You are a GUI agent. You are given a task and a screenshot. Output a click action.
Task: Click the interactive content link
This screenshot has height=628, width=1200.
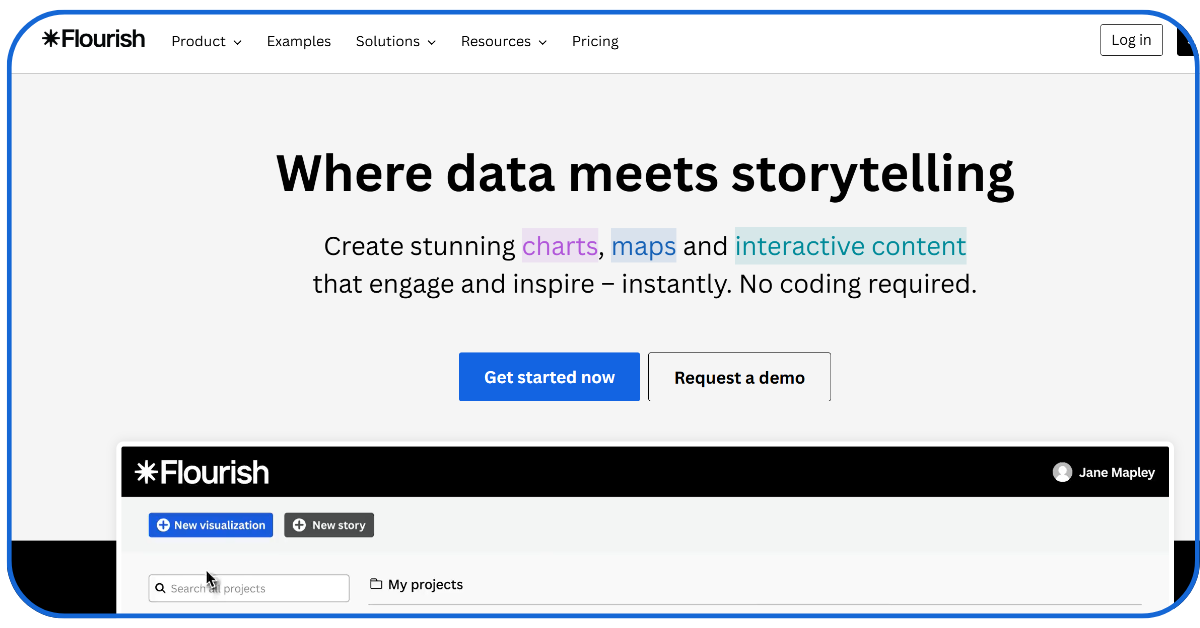pyautogui.click(x=850, y=246)
